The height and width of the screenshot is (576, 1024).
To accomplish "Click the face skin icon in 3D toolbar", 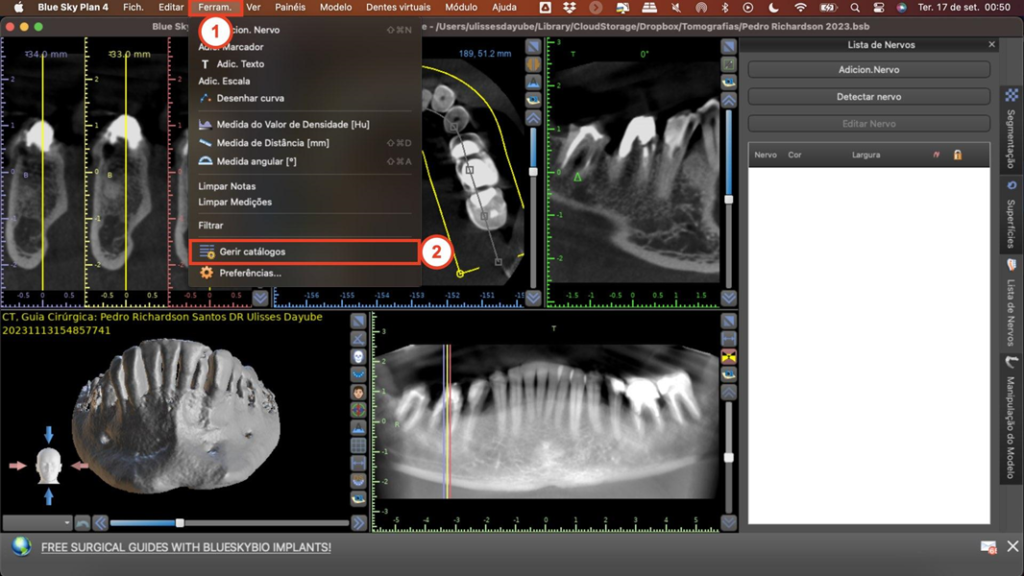I will tap(358, 391).
